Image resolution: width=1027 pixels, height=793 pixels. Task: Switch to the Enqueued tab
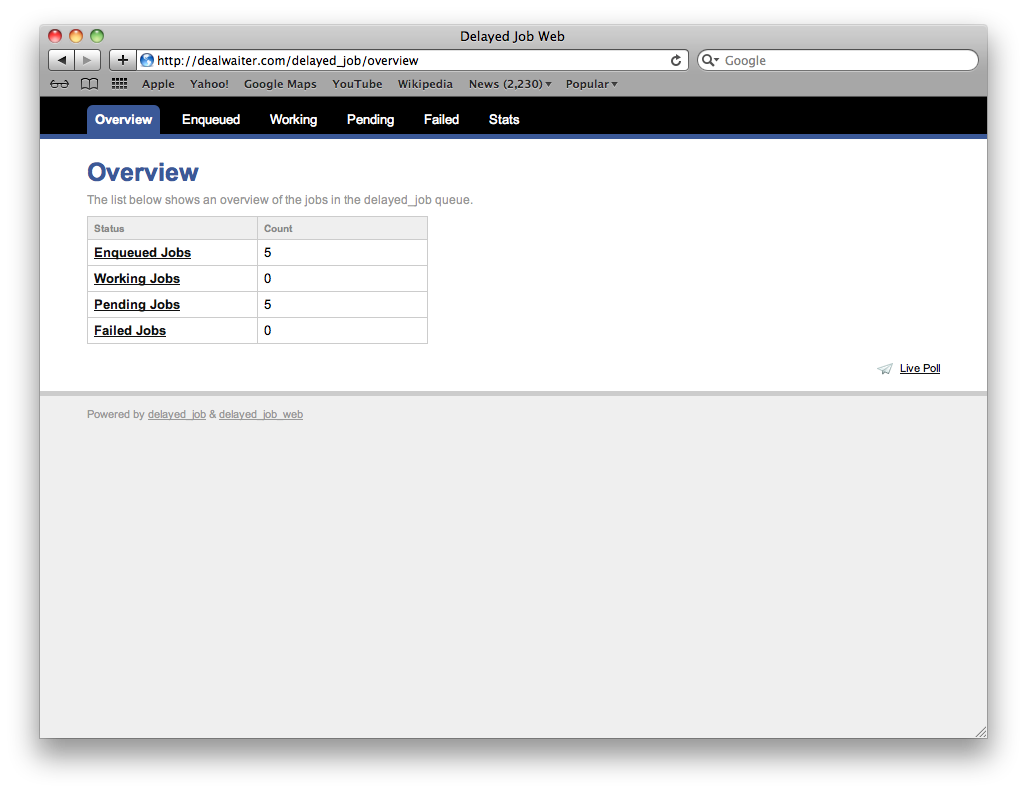pos(211,119)
